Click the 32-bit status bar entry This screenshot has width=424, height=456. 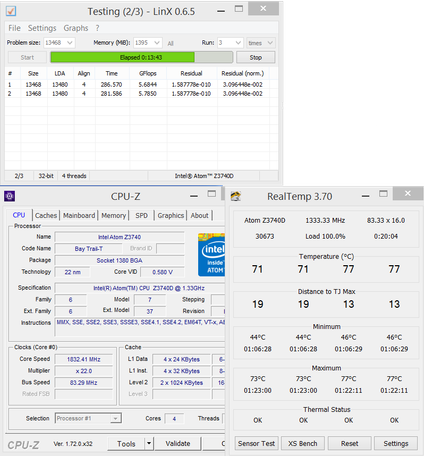click(x=46, y=176)
